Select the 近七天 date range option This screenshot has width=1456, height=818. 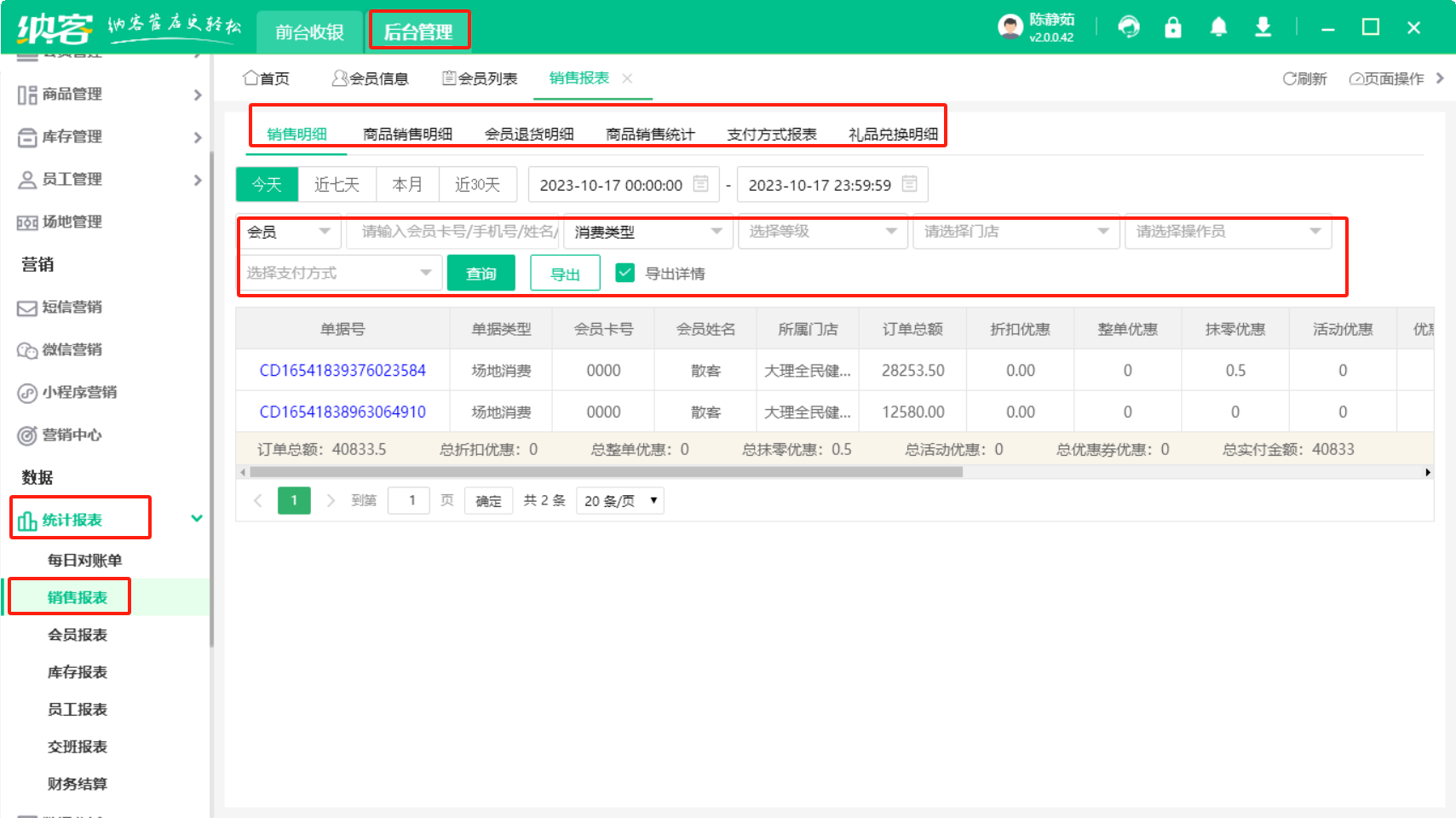(x=337, y=185)
